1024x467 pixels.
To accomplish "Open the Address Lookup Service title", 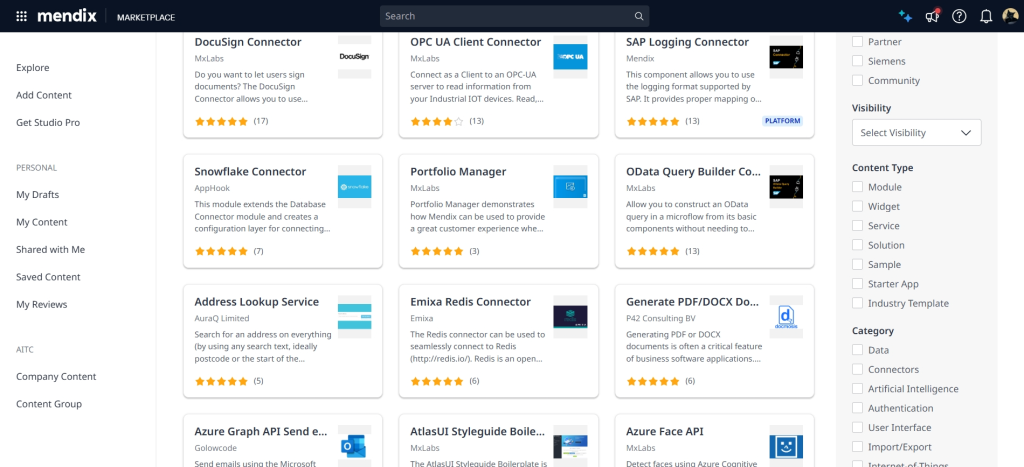I will pos(257,302).
